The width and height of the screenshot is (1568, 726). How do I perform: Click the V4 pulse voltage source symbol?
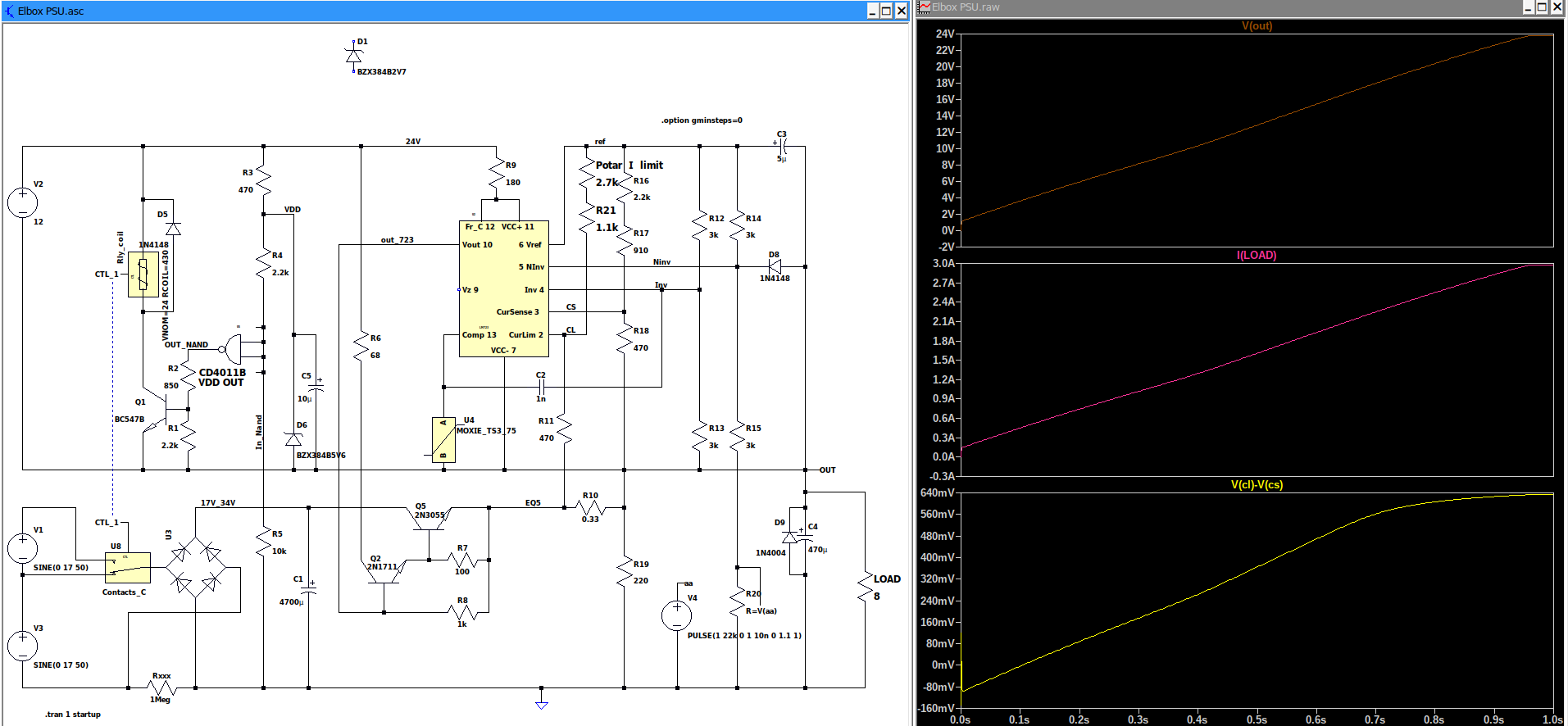(x=676, y=615)
